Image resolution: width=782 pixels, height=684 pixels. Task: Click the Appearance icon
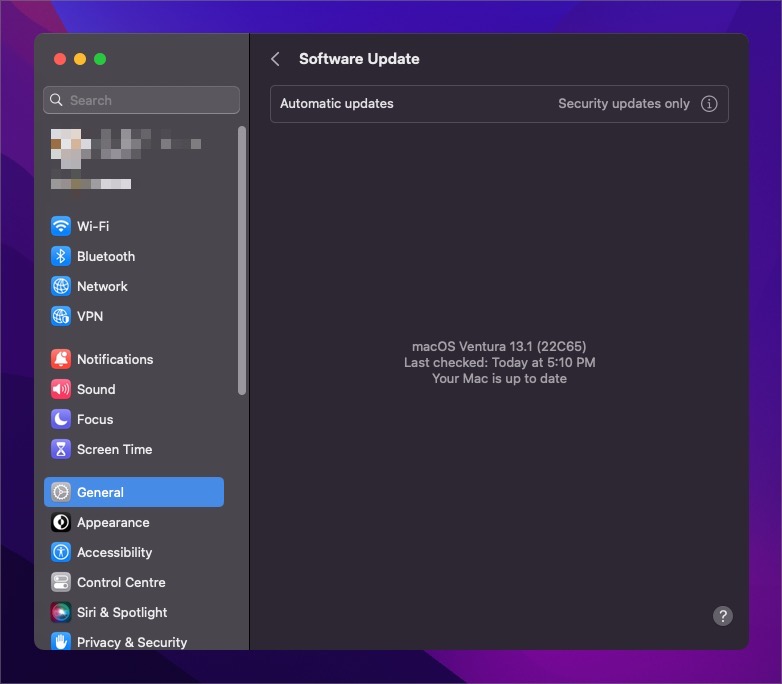[61, 522]
